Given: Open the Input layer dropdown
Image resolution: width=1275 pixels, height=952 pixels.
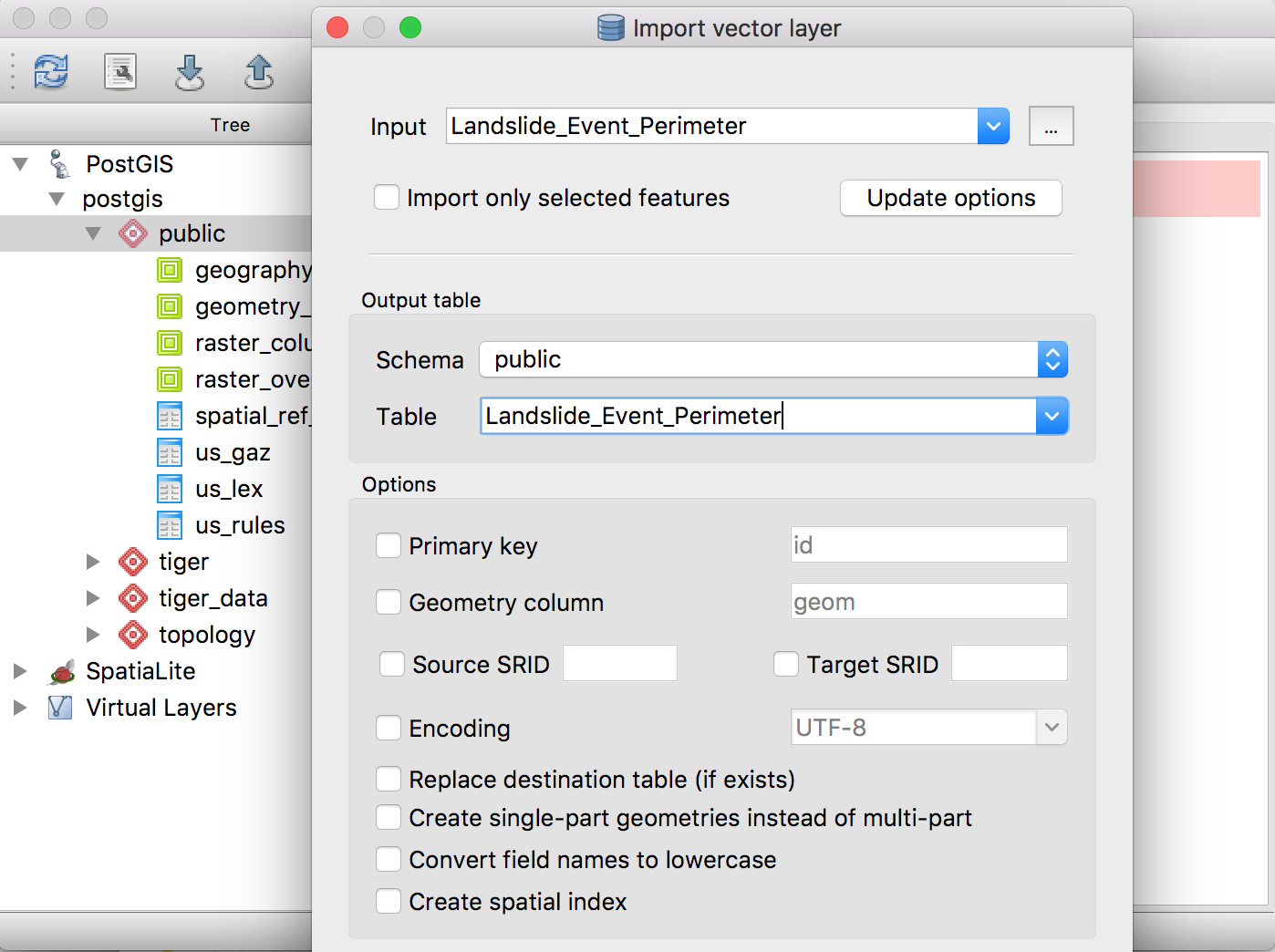Looking at the screenshot, I should (x=993, y=126).
